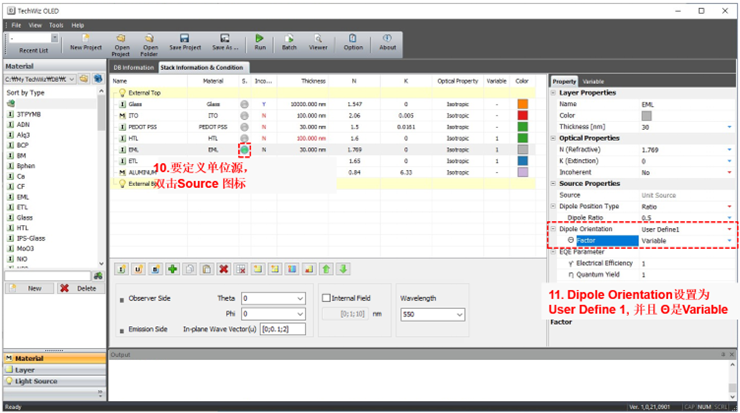740x413 pixels.
Task: Click the gray Color property swatch
Action: pos(647,116)
